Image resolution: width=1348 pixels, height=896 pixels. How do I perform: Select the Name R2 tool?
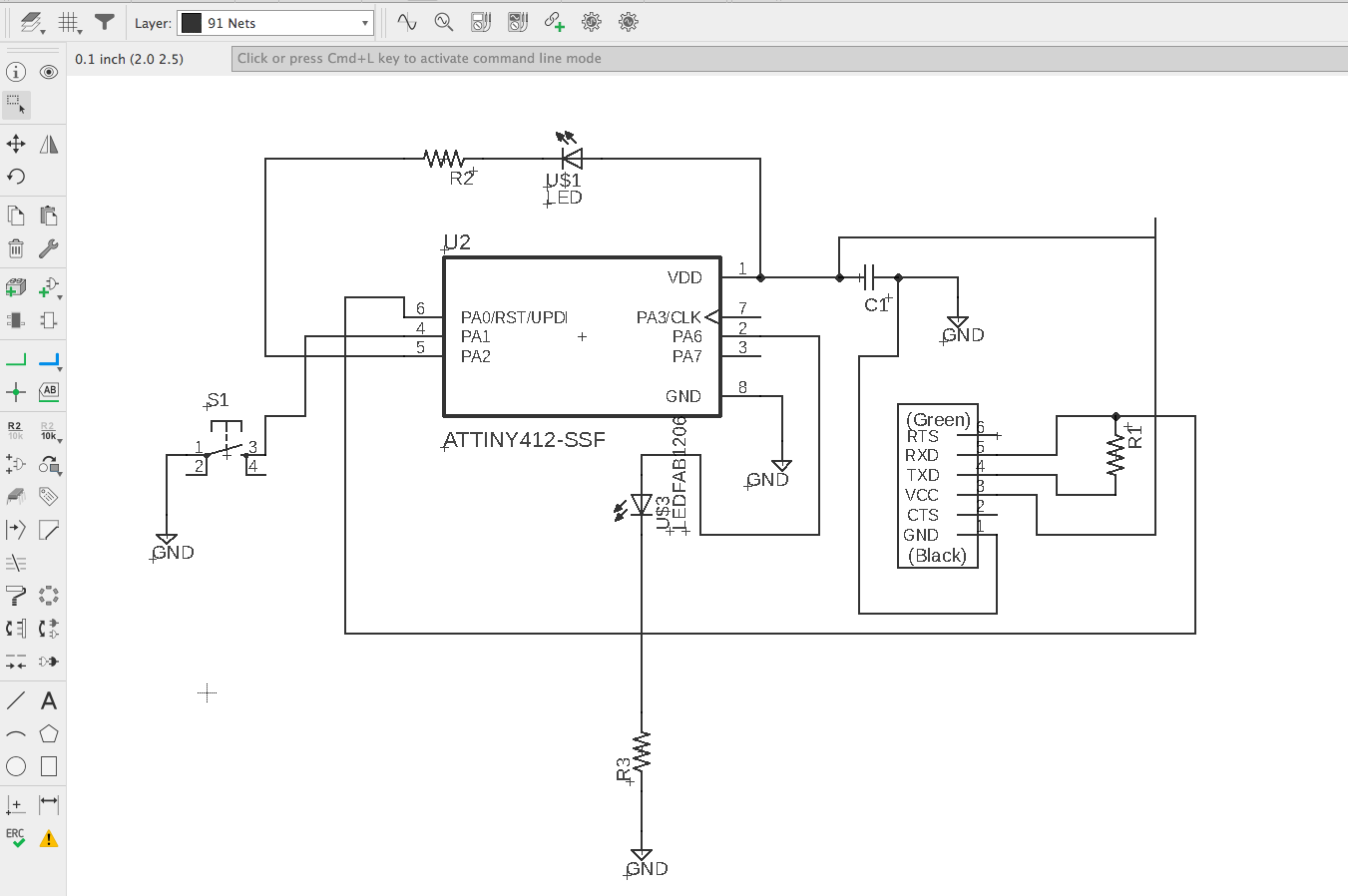click(16, 431)
